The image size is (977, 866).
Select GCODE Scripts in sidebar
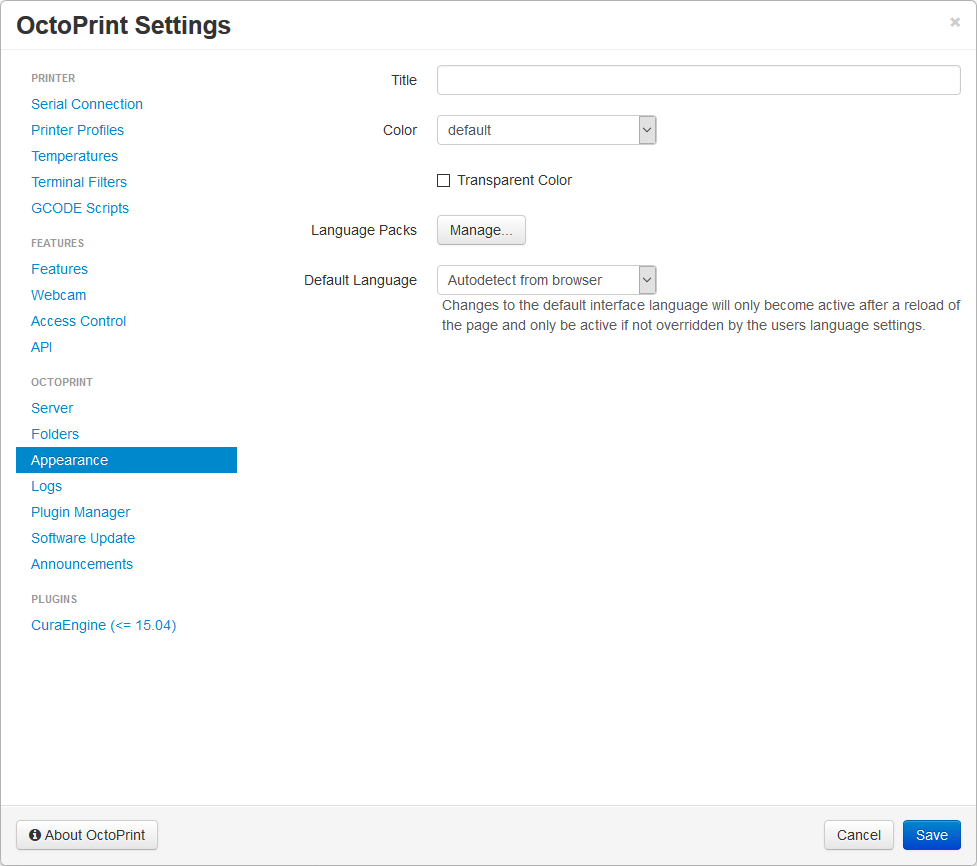point(80,208)
